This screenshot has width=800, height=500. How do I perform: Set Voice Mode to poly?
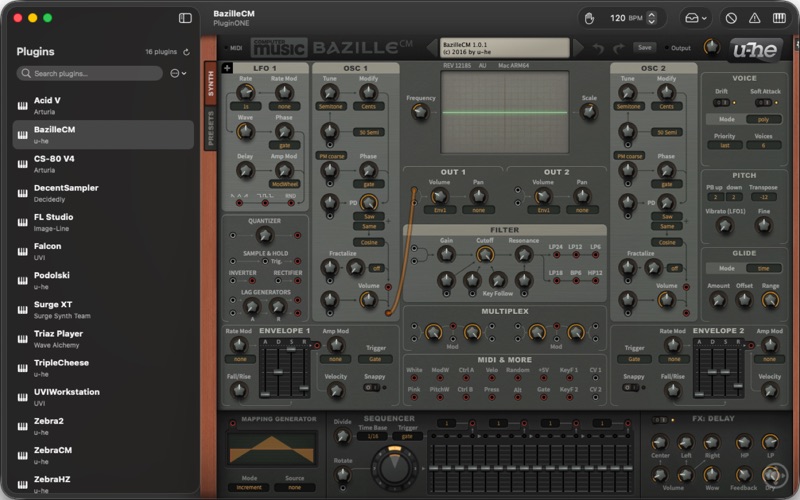click(x=764, y=119)
